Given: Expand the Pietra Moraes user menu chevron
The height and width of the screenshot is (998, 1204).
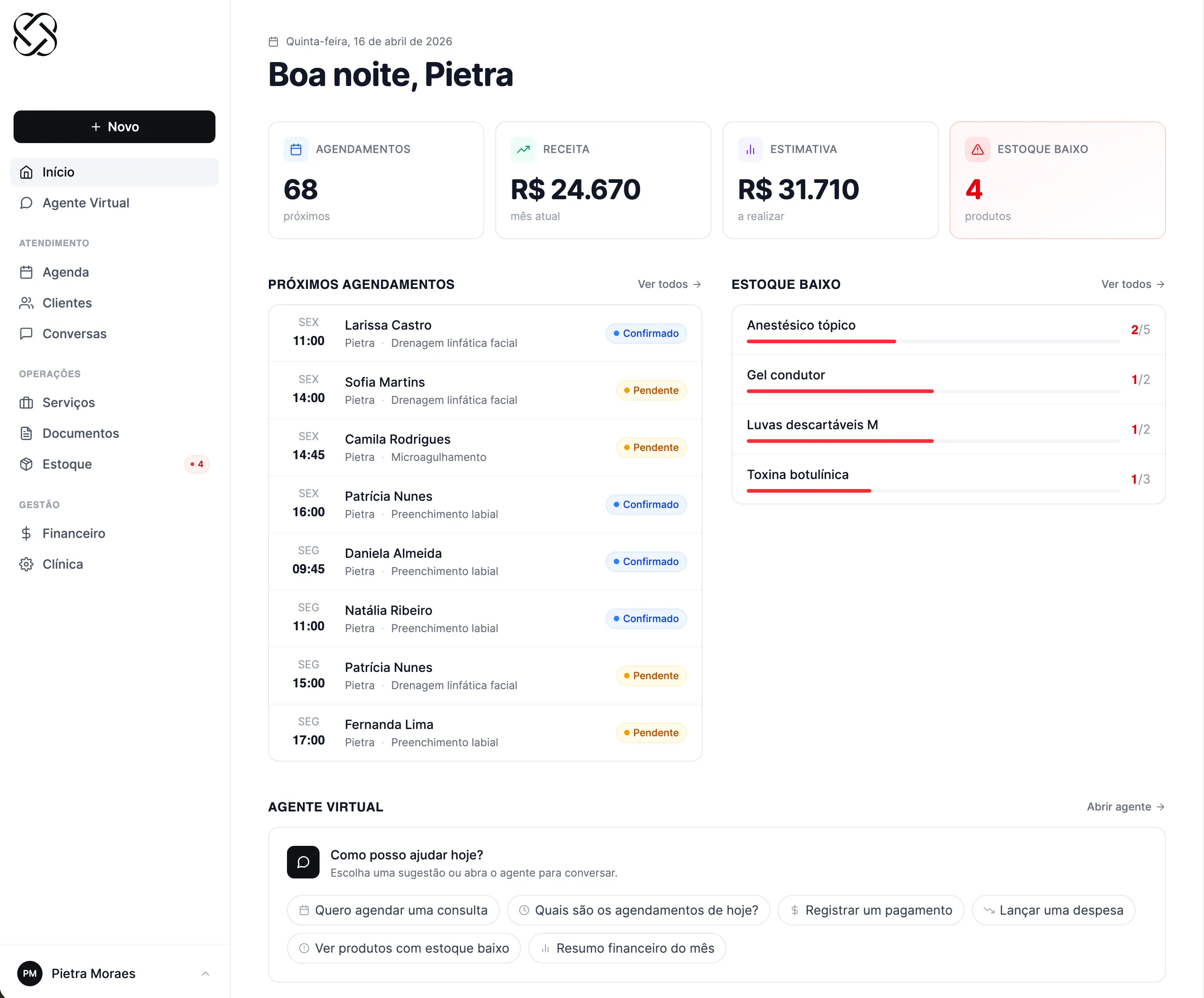Looking at the screenshot, I should [205, 974].
